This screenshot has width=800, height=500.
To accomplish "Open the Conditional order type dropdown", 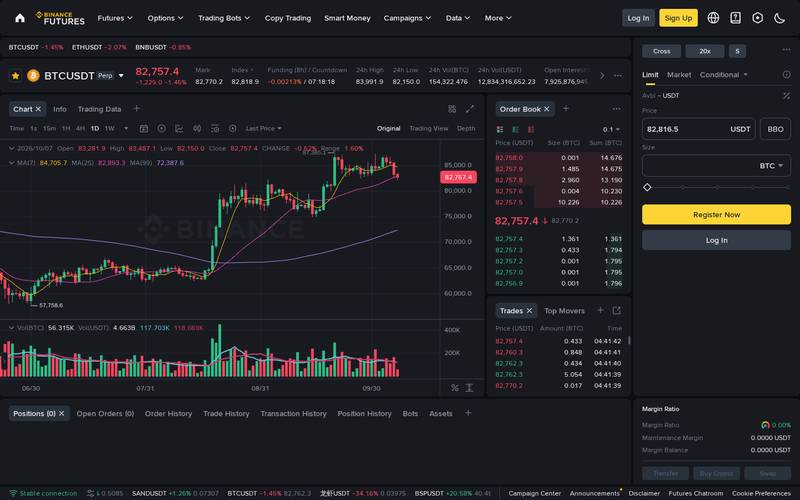I will click(723, 74).
